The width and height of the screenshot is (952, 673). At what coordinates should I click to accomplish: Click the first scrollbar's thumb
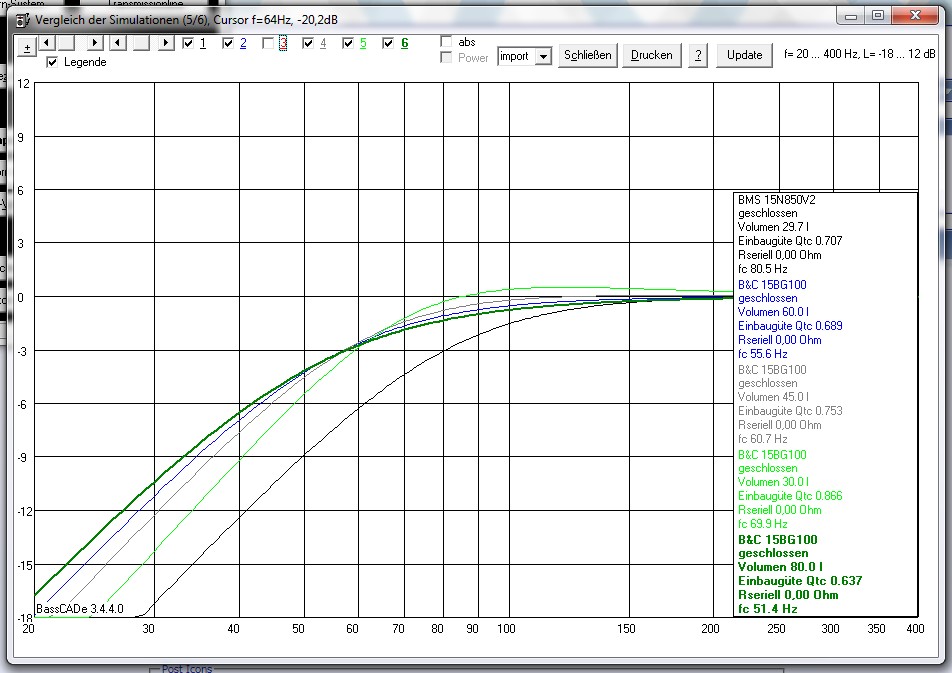pos(67,43)
